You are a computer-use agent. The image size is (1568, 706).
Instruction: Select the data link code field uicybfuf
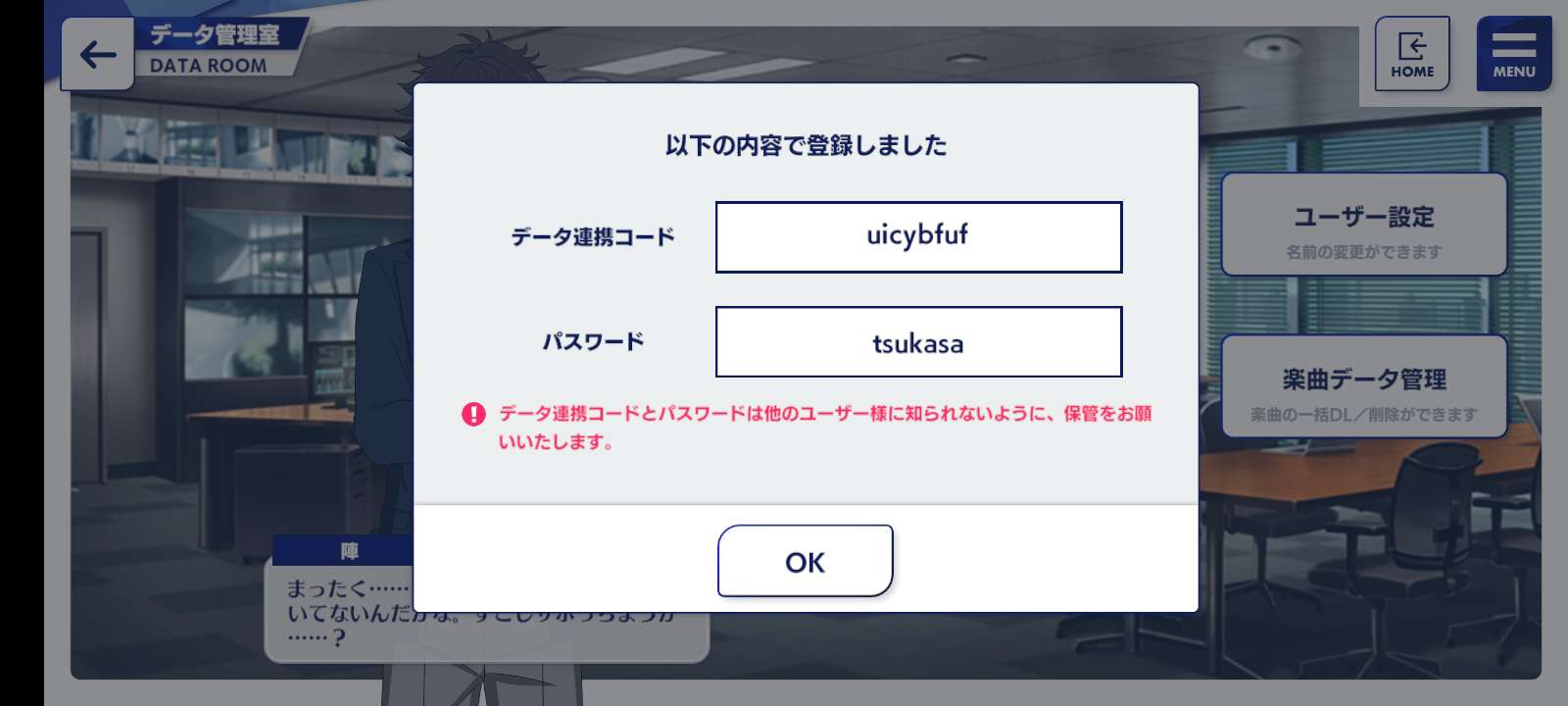pos(918,236)
